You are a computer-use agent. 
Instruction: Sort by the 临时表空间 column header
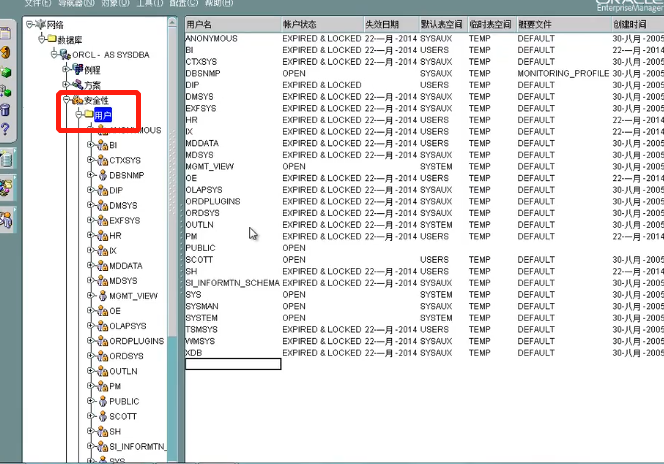[x=491, y=25]
